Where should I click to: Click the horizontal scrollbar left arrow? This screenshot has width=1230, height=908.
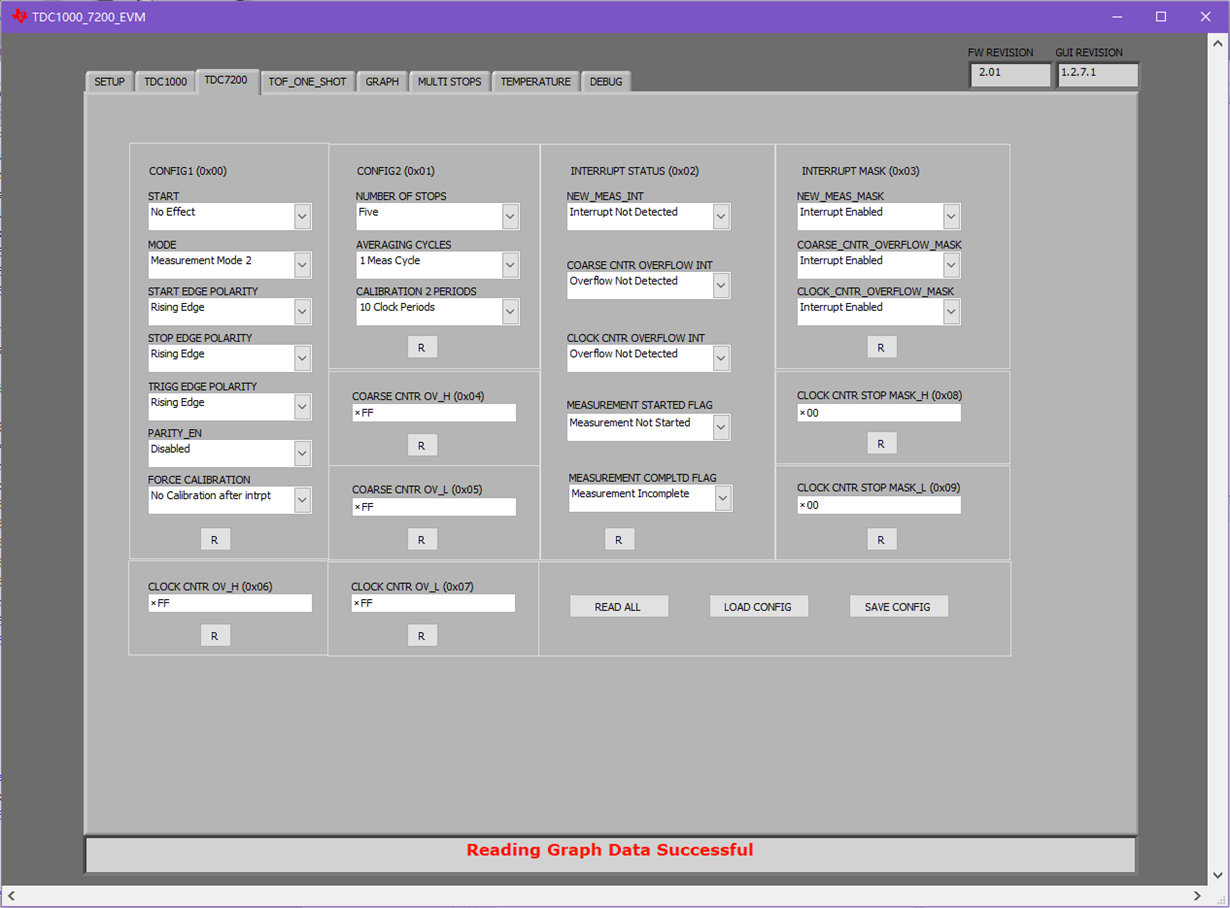pos(12,896)
